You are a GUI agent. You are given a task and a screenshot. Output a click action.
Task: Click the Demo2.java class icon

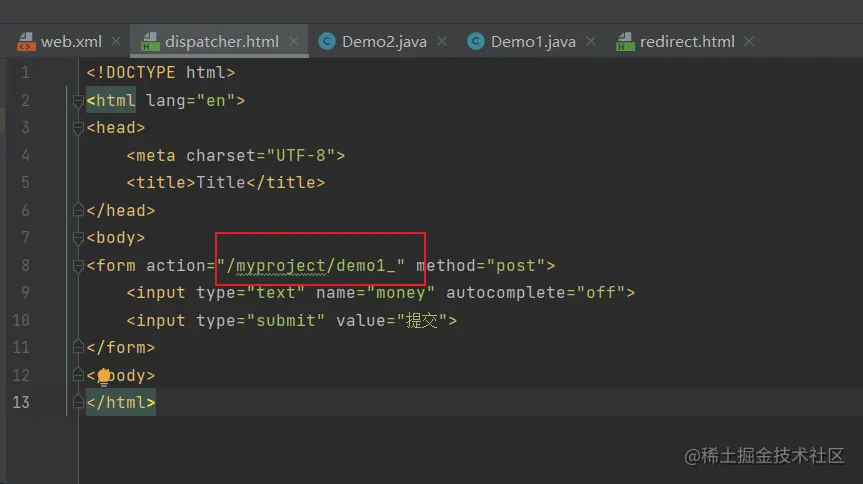click(x=327, y=41)
